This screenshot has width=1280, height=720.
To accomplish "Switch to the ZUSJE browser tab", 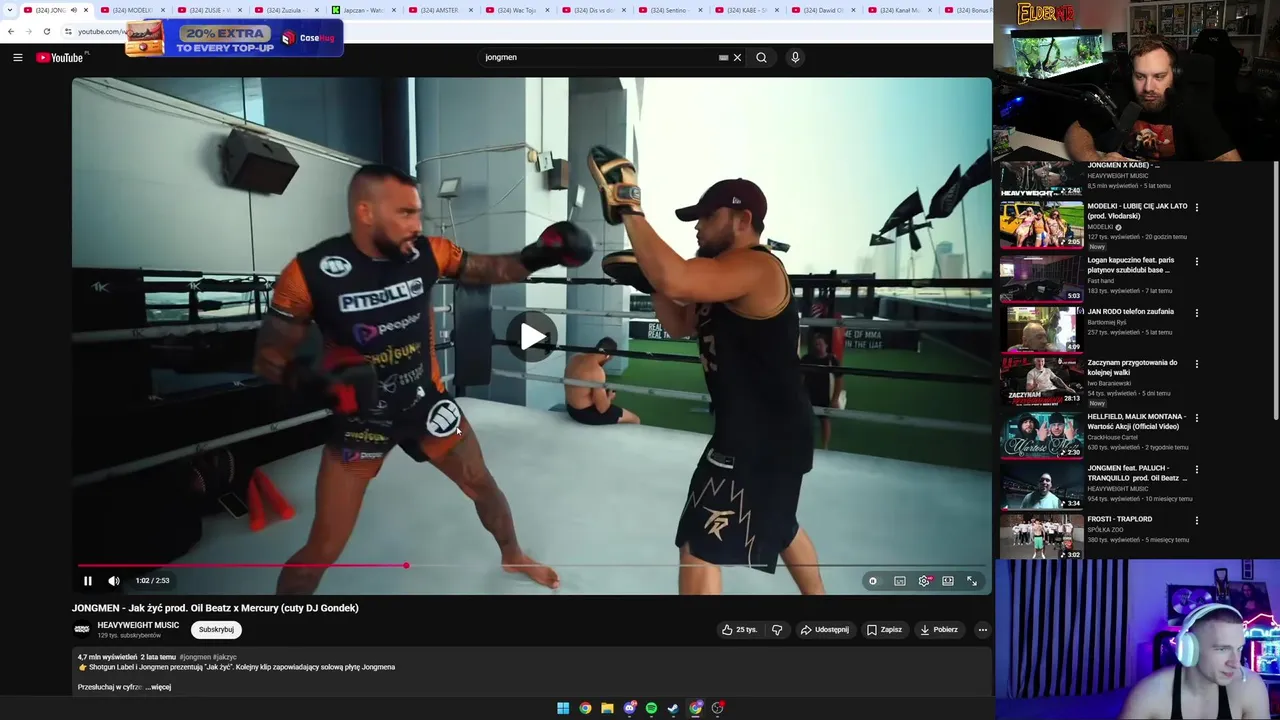I will [x=209, y=10].
